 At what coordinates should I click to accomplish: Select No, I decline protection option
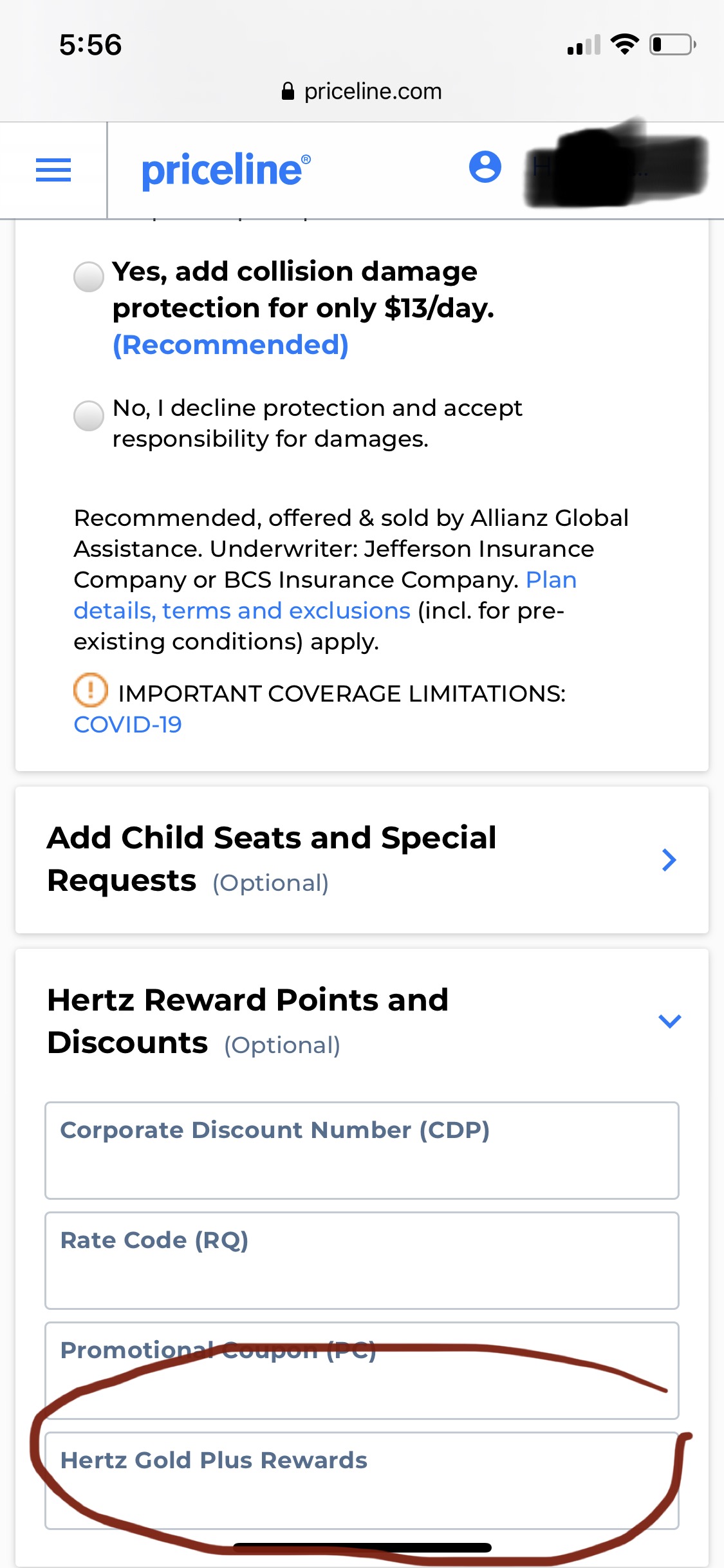[89, 416]
